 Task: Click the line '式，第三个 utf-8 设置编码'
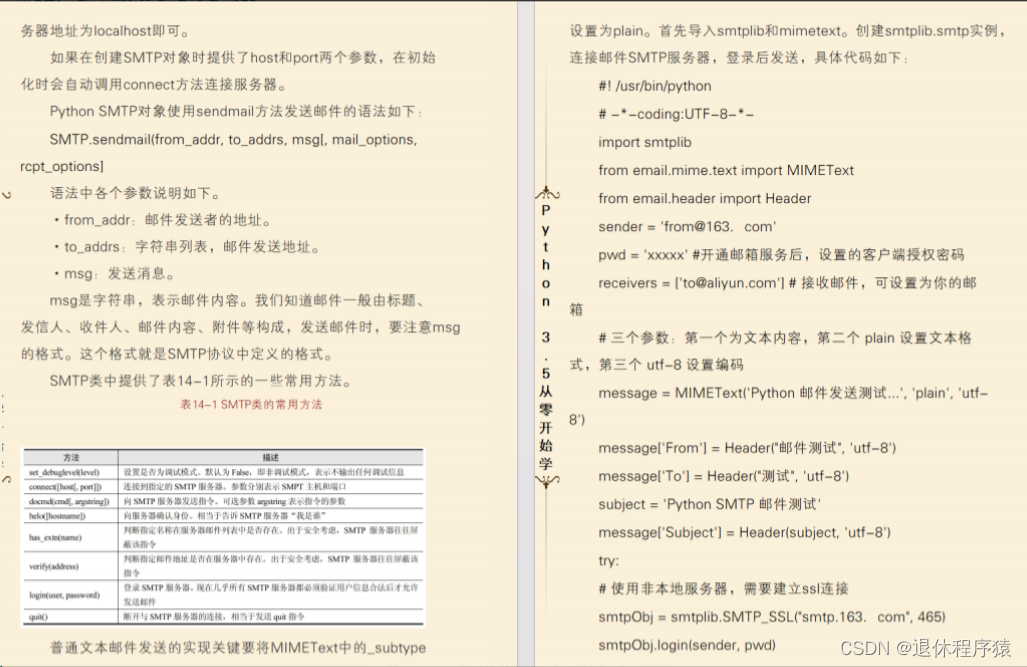click(656, 365)
